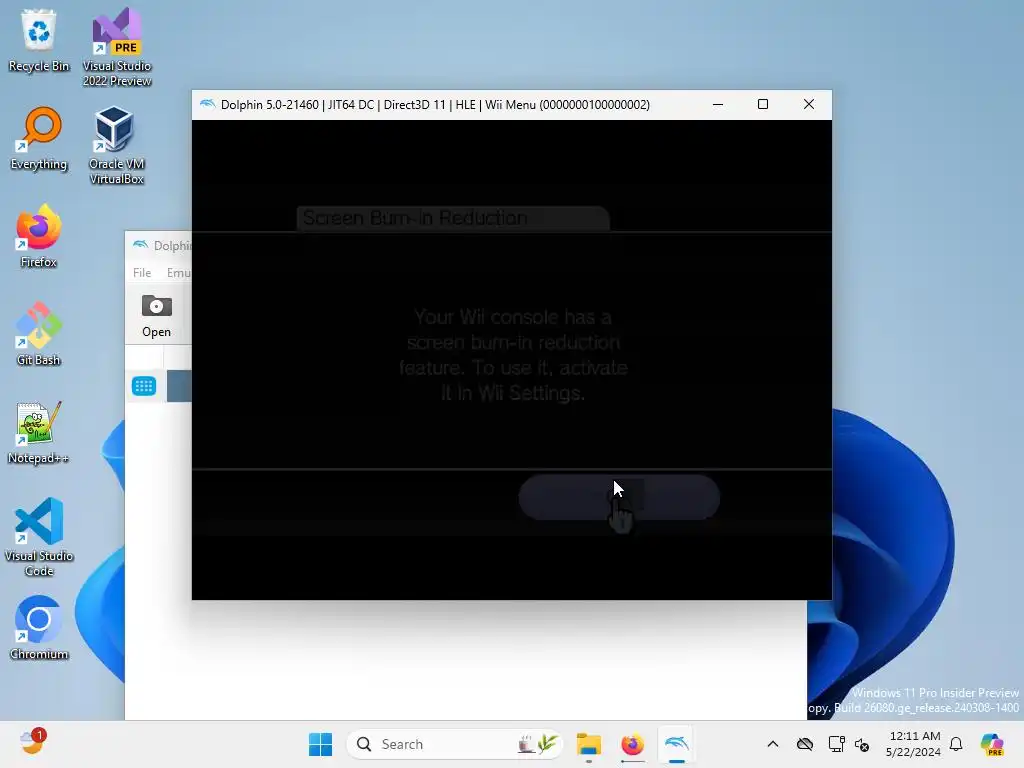Screen dimensions: 1024x768
Task: Open Notepad++ desktop shortcut
Action: [x=39, y=432]
